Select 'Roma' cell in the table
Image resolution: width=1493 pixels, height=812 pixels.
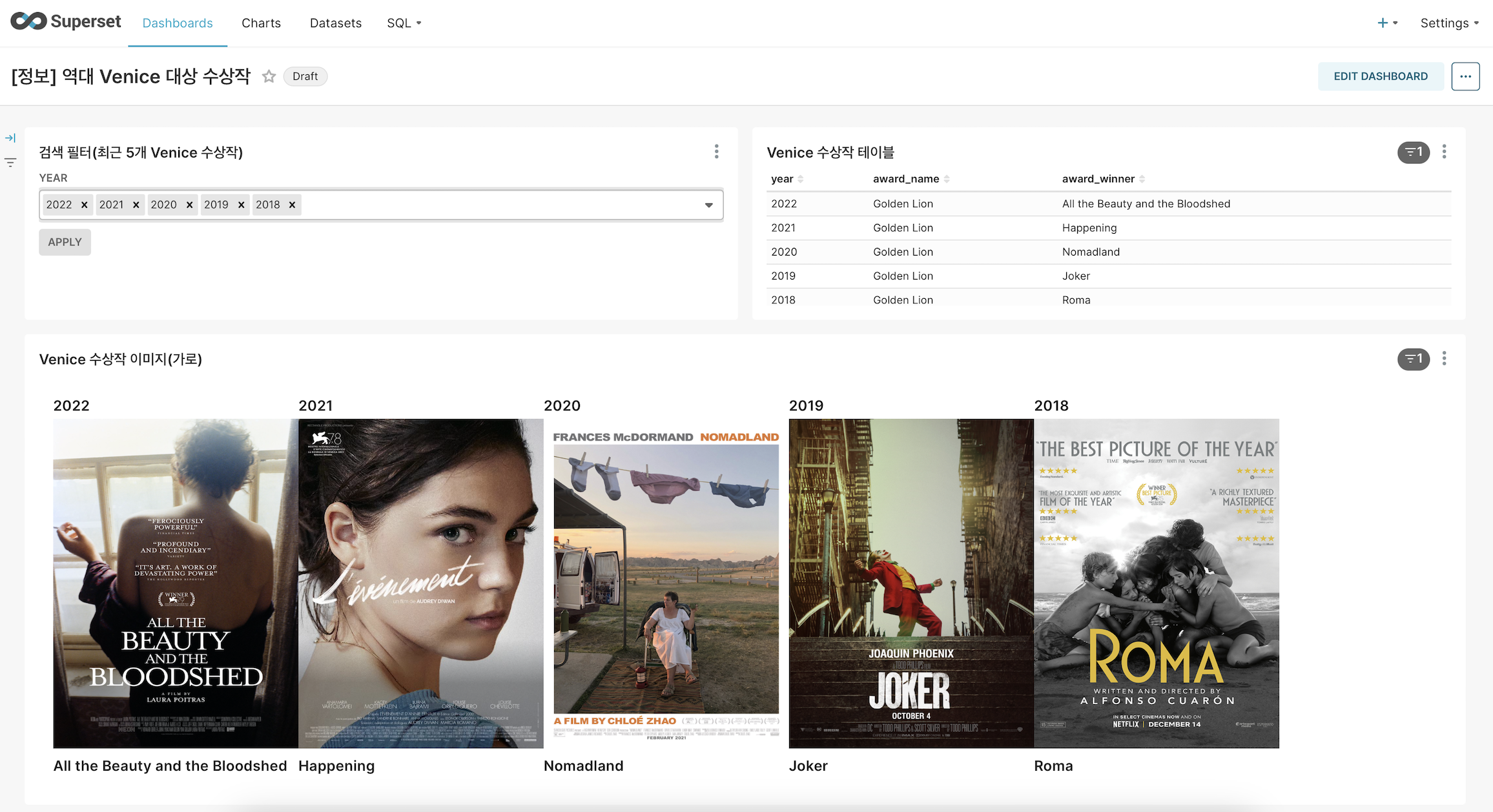1076,299
